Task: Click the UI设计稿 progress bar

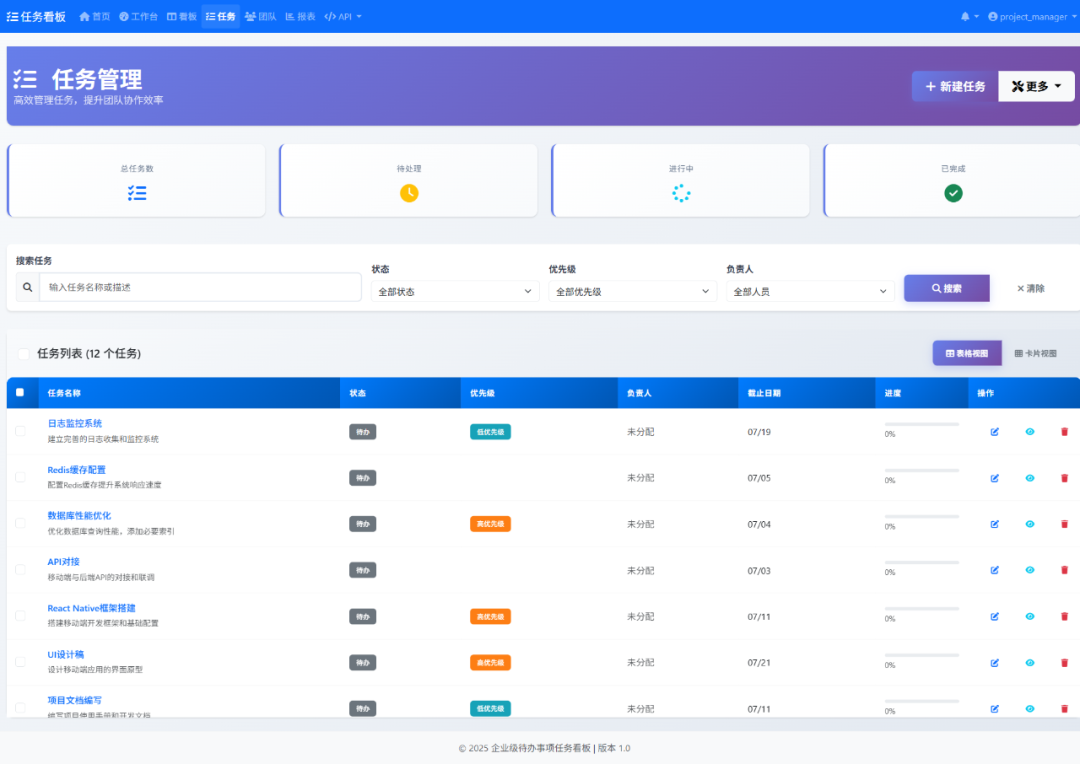Action: pyautogui.click(x=922, y=655)
